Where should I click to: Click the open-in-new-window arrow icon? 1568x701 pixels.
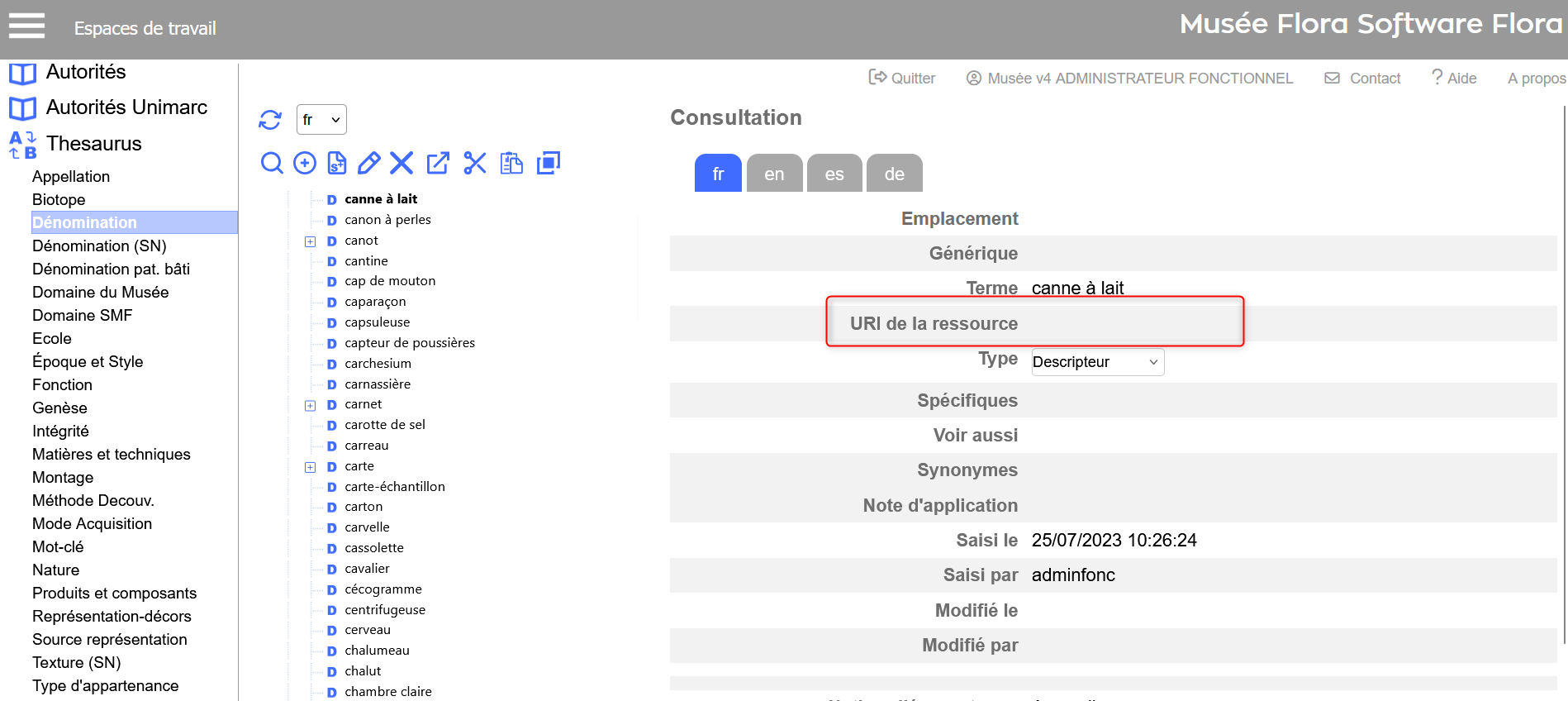(x=438, y=163)
